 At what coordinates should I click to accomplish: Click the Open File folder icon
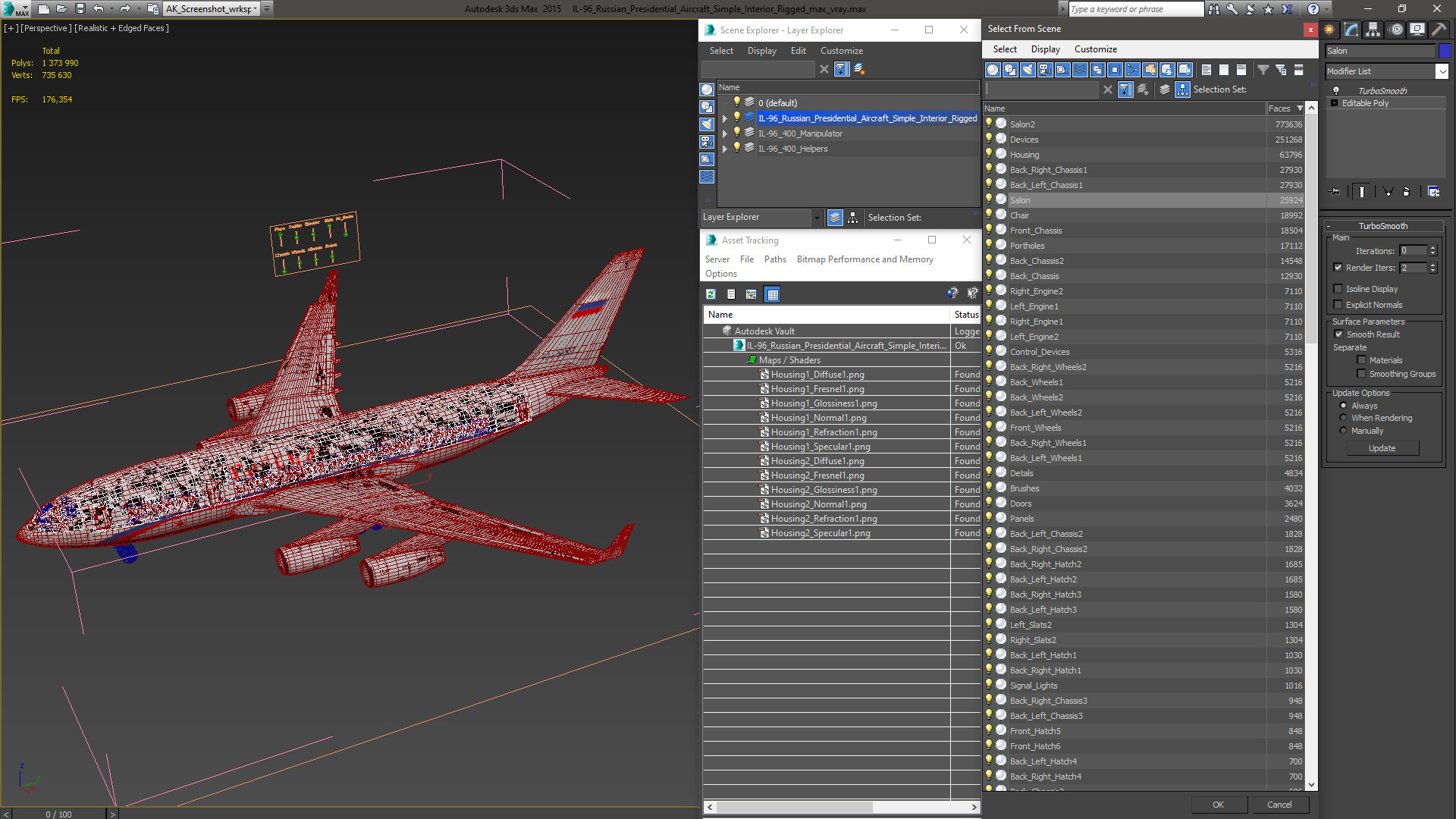[62, 9]
